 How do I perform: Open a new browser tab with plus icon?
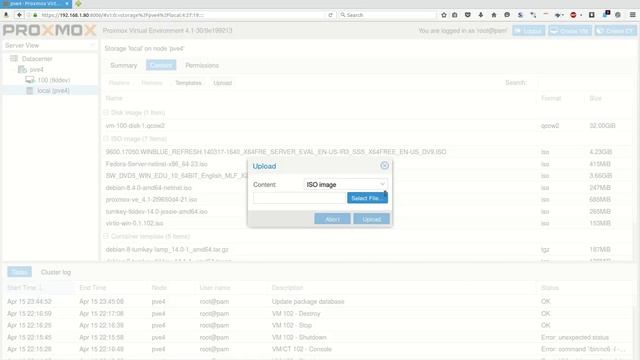pos(78,4)
